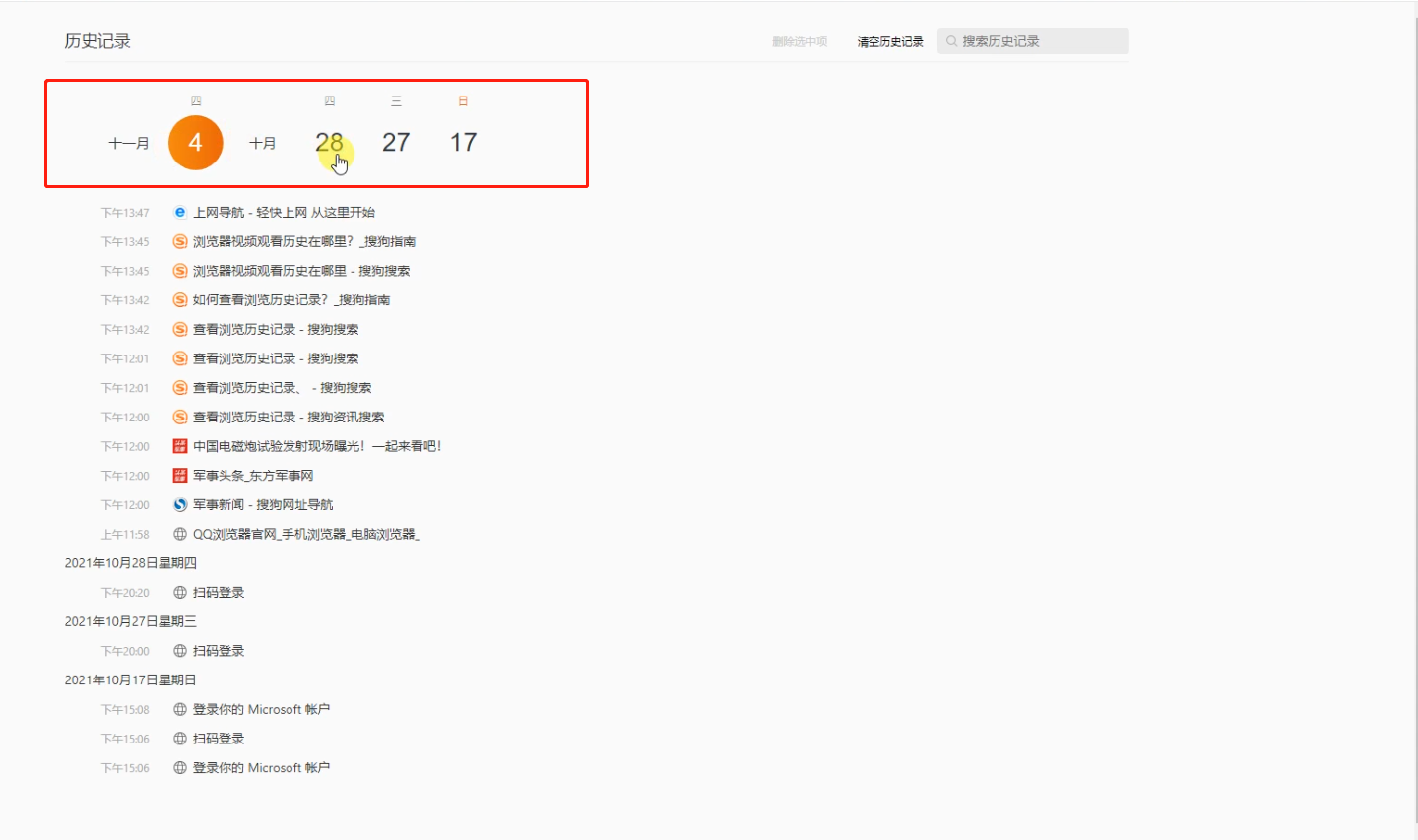The height and width of the screenshot is (840, 1418).
Task: Click globe icon of 15:06 扫码登录 entry
Action: pos(180,739)
